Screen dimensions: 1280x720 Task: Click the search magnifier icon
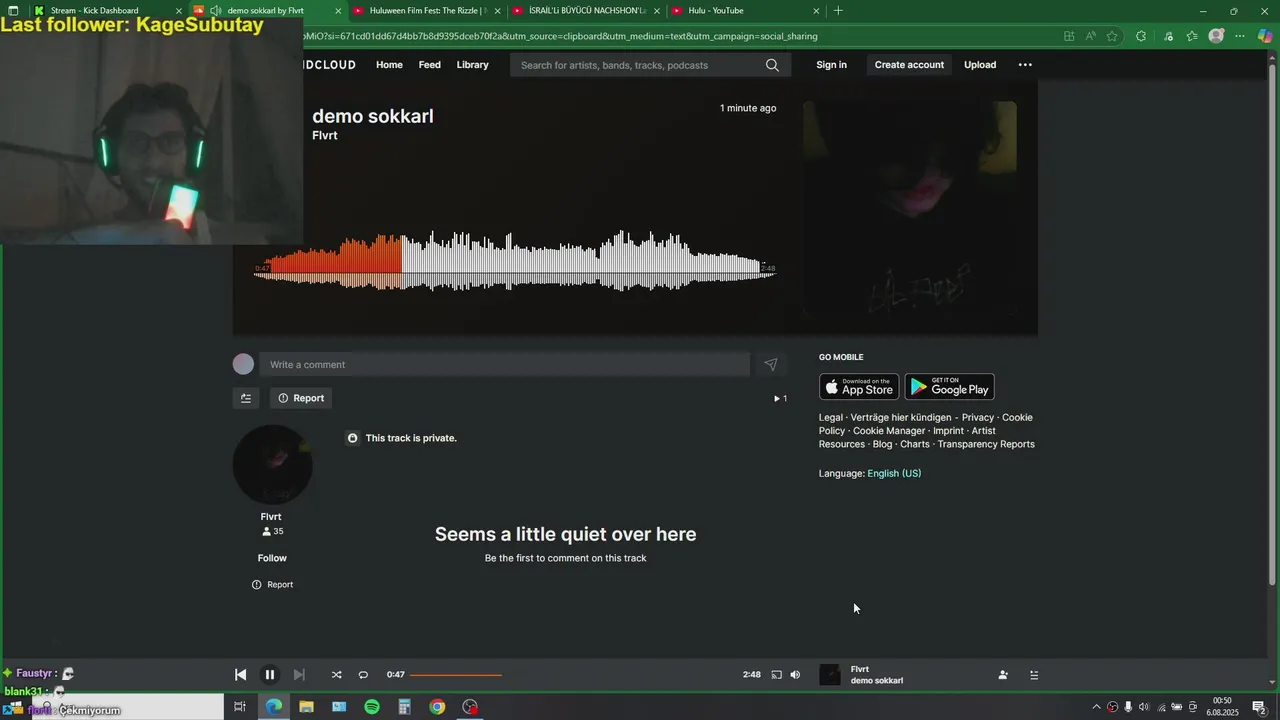[772, 65]
